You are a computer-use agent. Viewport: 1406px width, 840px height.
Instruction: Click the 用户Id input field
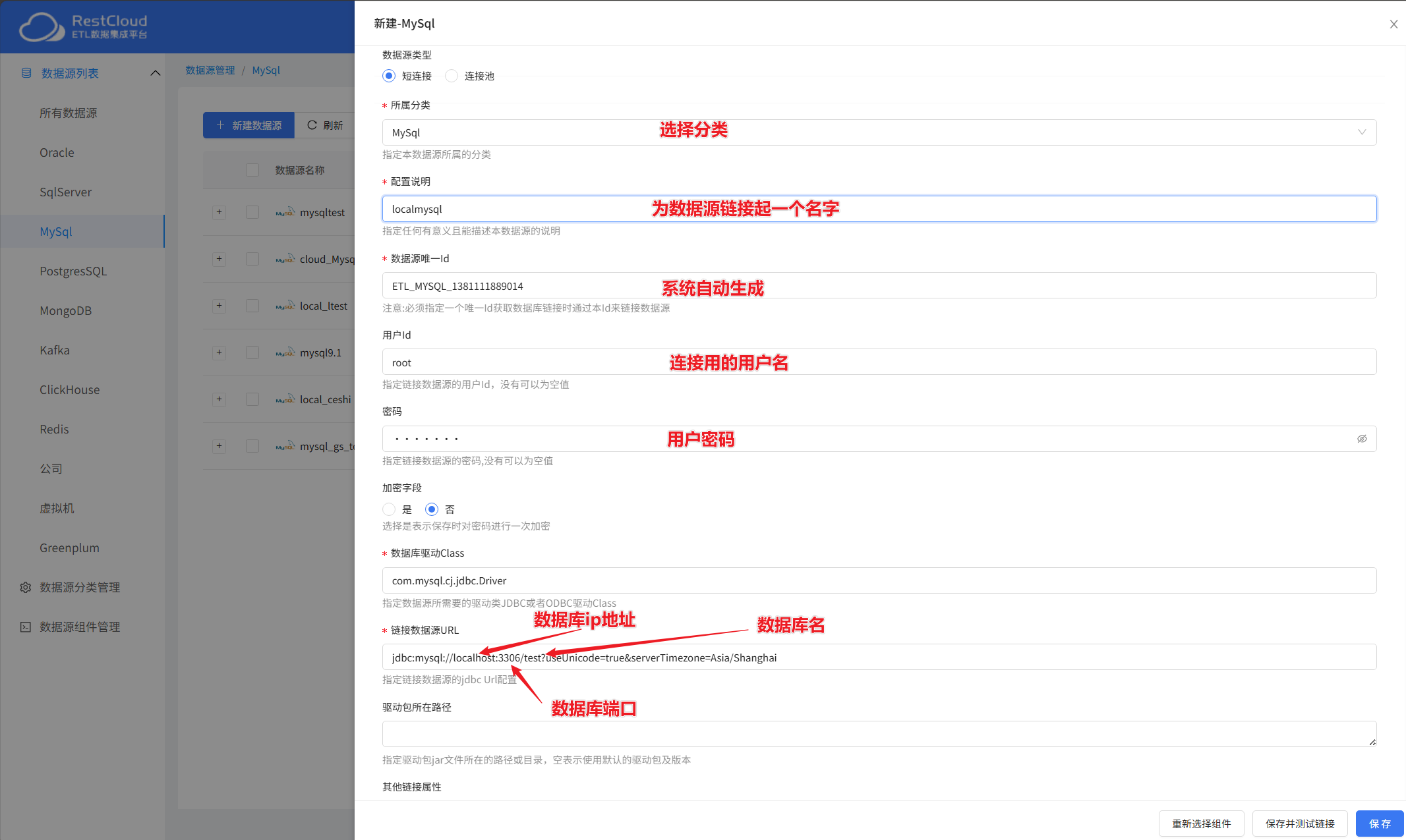879,362
